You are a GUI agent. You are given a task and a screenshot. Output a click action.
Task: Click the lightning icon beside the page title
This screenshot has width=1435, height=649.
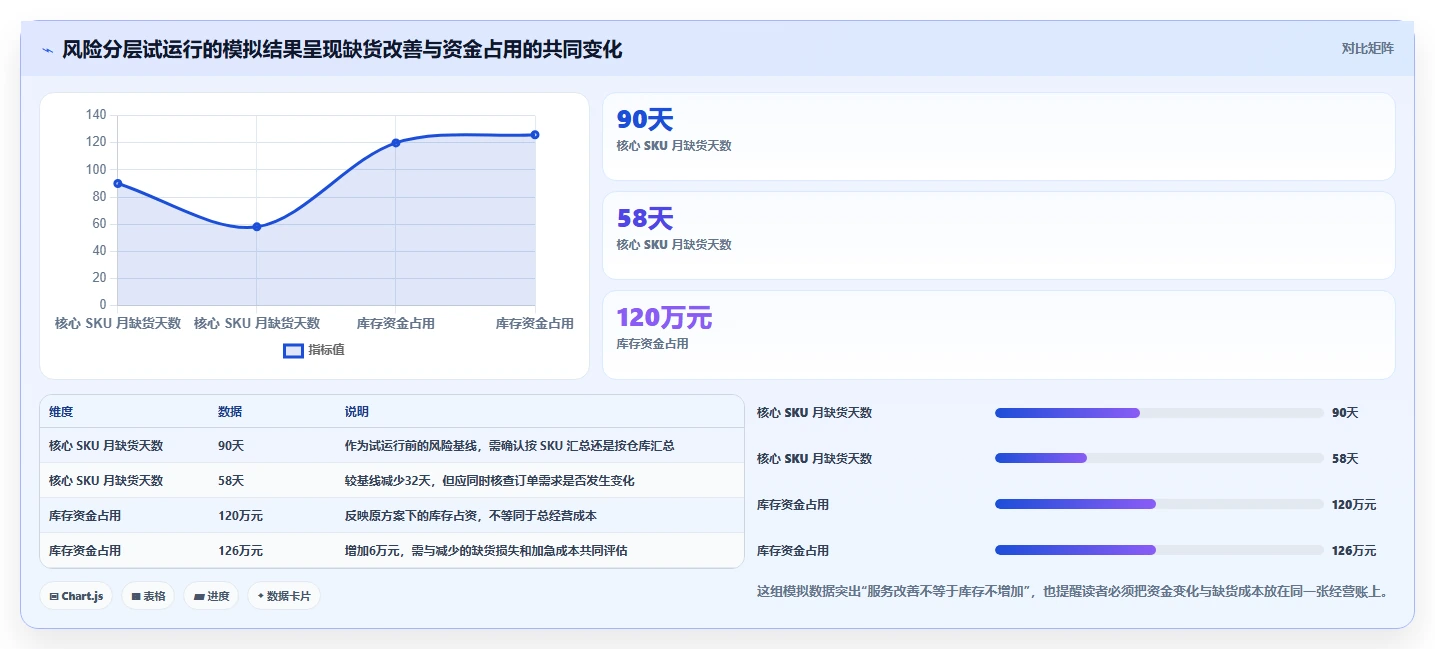coord(47,49)
